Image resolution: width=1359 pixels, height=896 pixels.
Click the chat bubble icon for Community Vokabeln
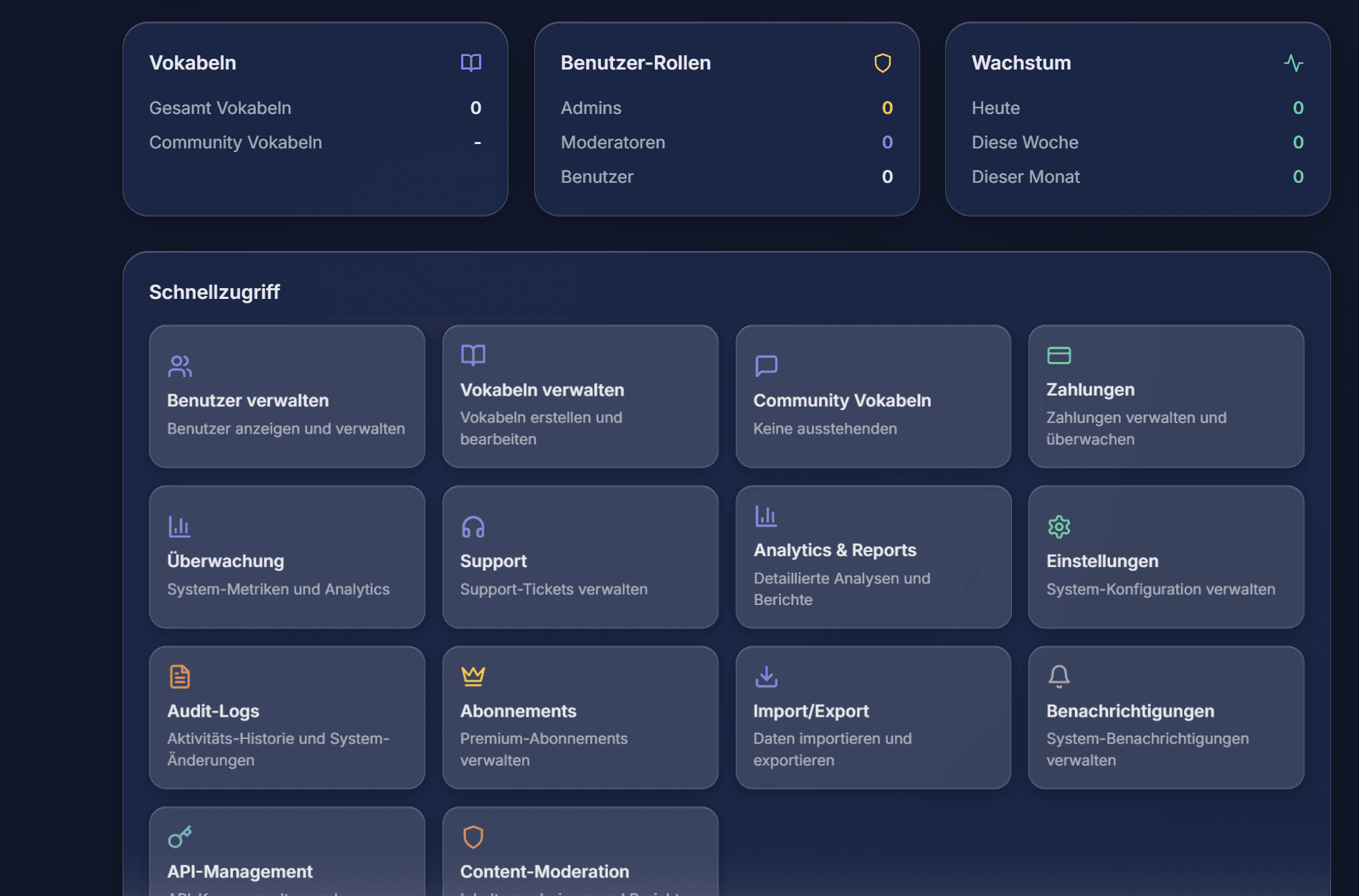point(766,366)
